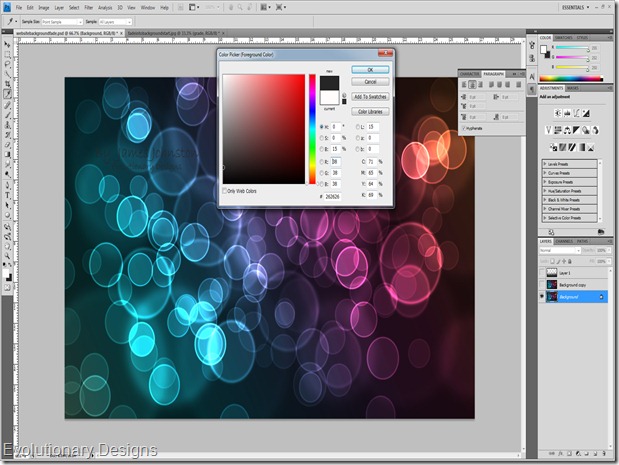Click the Black & White adjustment icon
The image size is (619, 465).
(x=576, y=130)
